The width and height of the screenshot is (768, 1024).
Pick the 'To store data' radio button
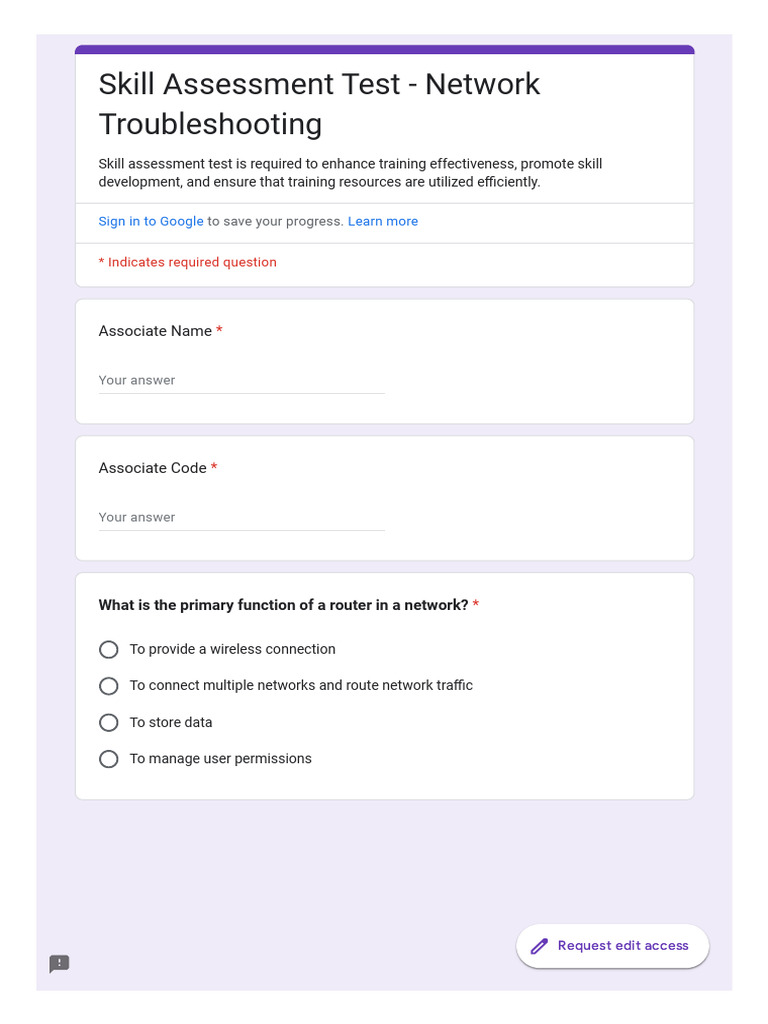(x=109, y=723)
